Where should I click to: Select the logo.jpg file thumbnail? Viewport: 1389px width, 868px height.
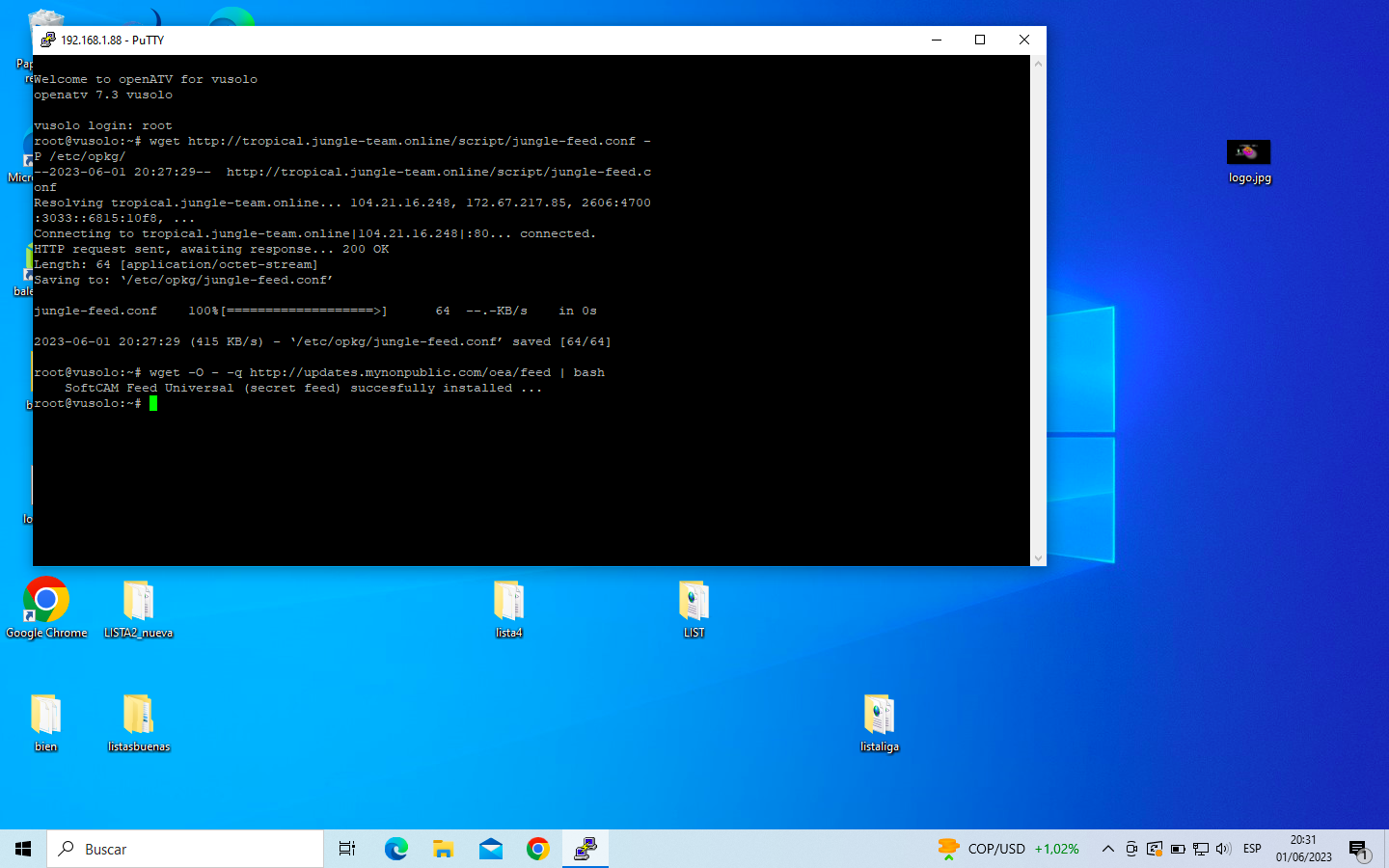tap(1248, 152)
